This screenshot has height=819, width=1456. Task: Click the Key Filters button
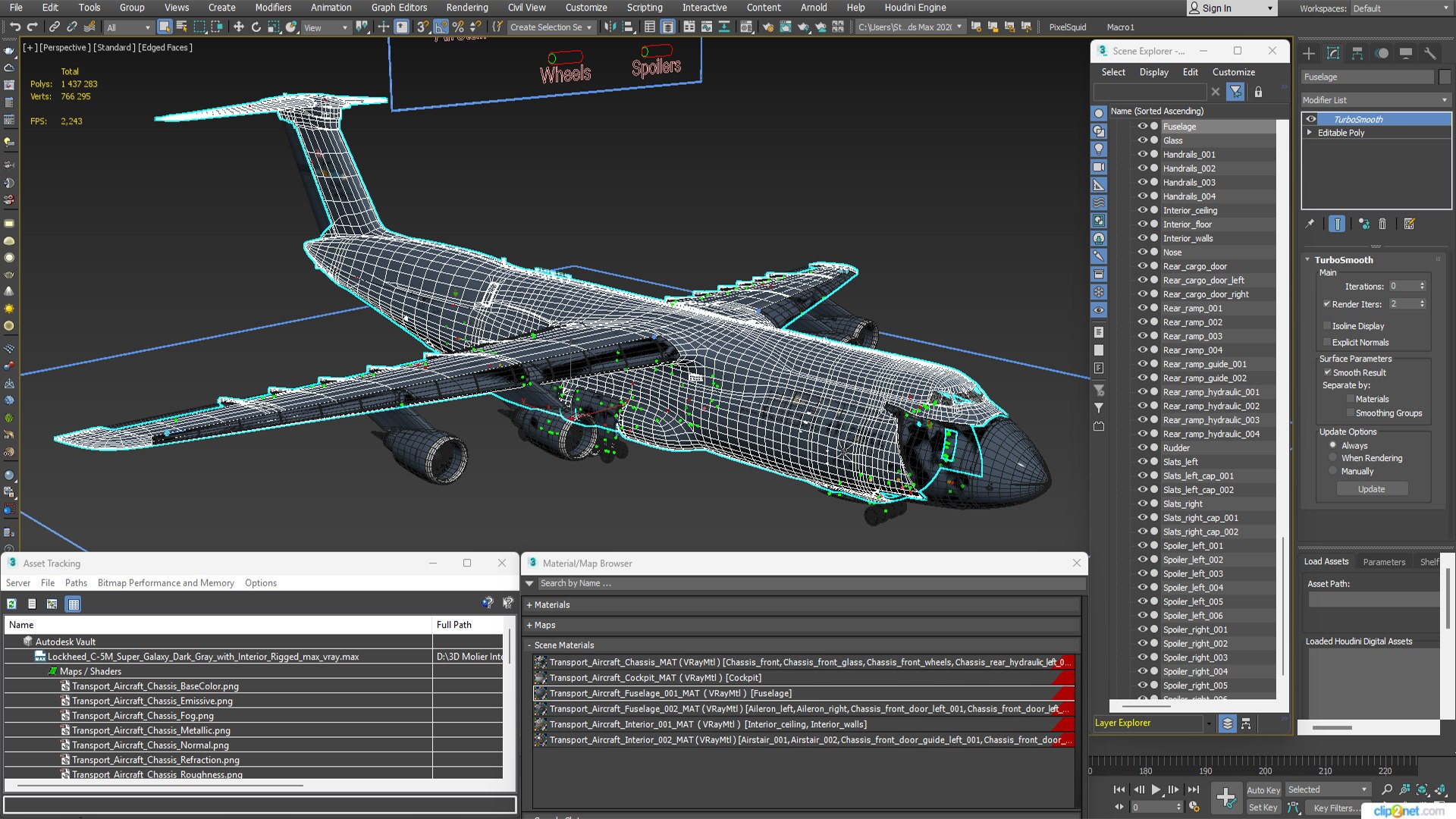[x=1335, y=808]
